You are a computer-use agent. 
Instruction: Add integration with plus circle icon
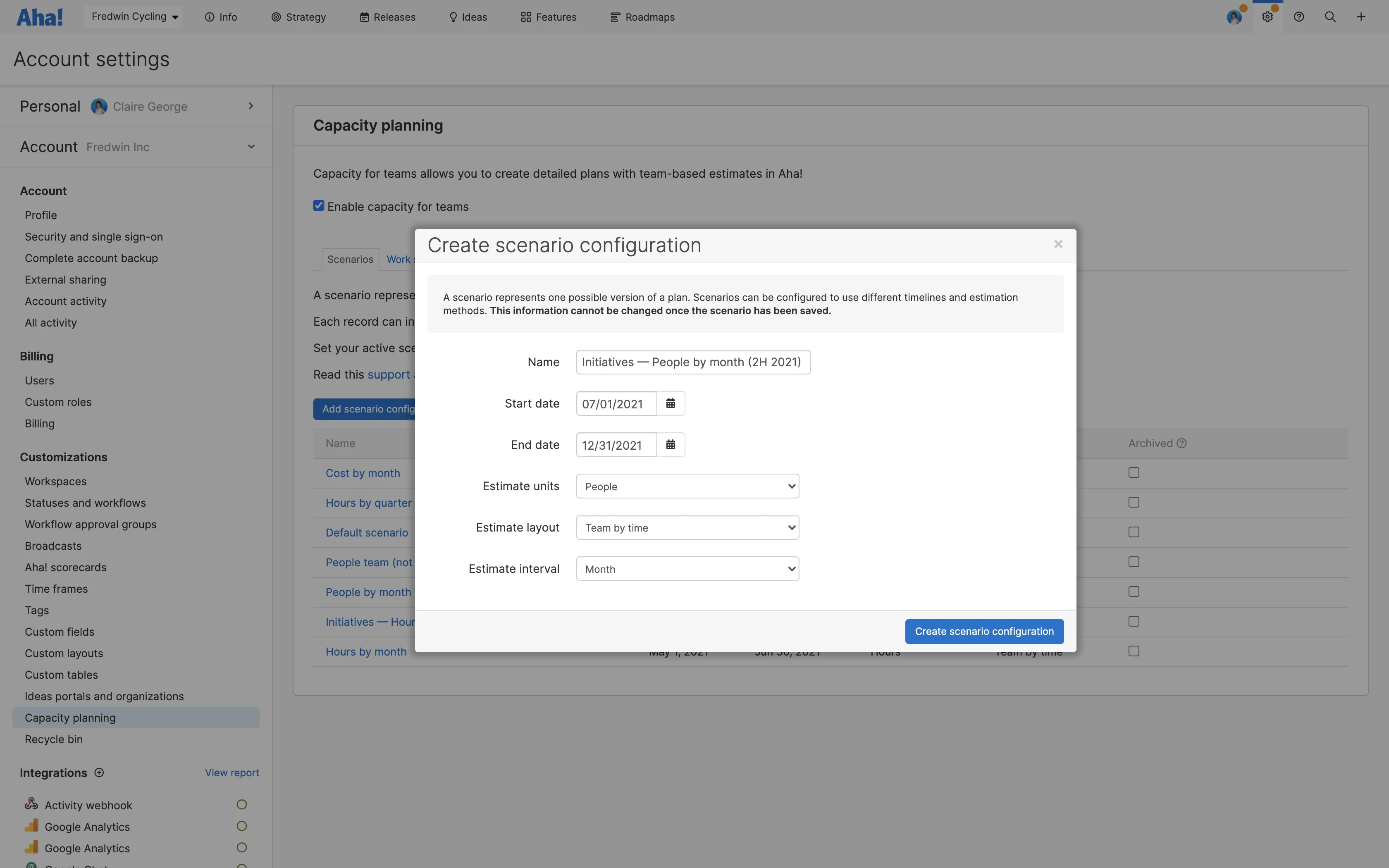point(99,773)
